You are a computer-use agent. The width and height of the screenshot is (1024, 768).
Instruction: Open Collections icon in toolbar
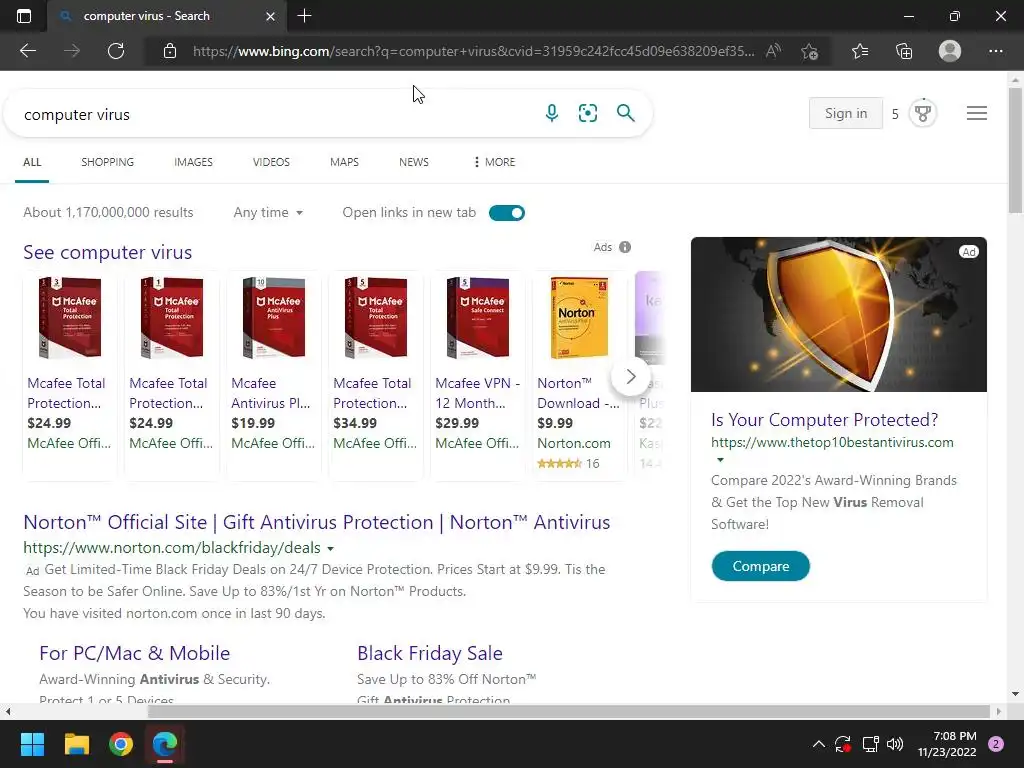coord(904,51)
